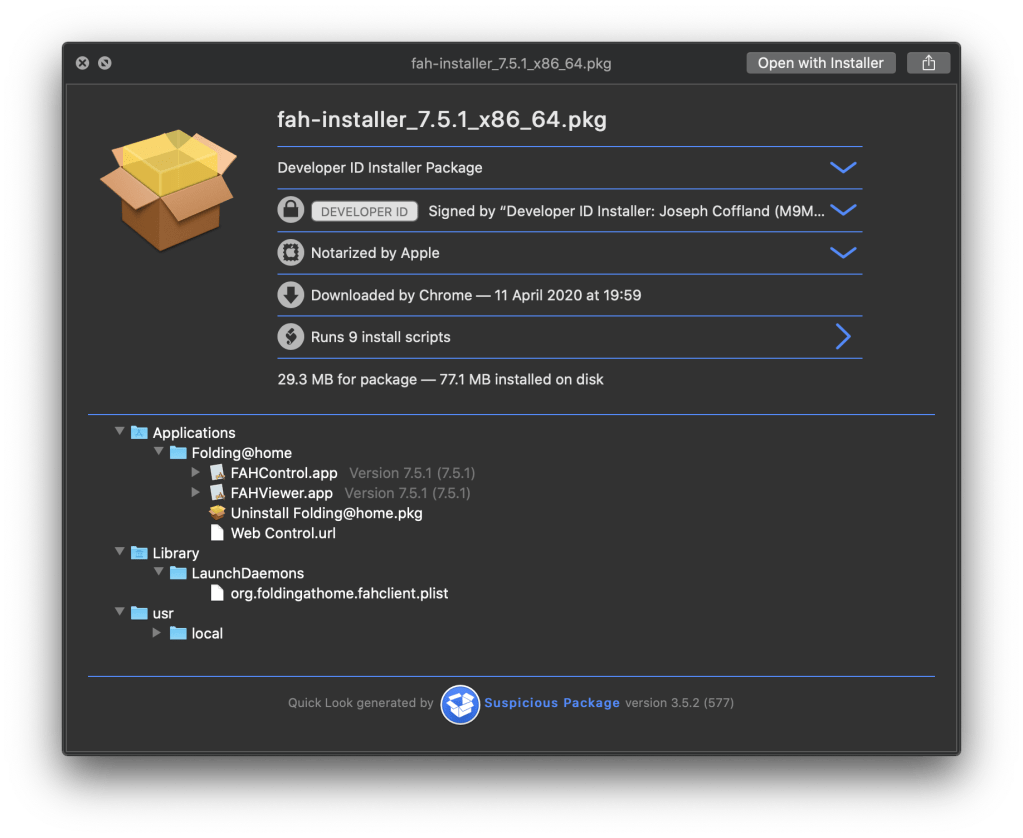
Task: Click the install scripts icon
Action: click(290, 337)
